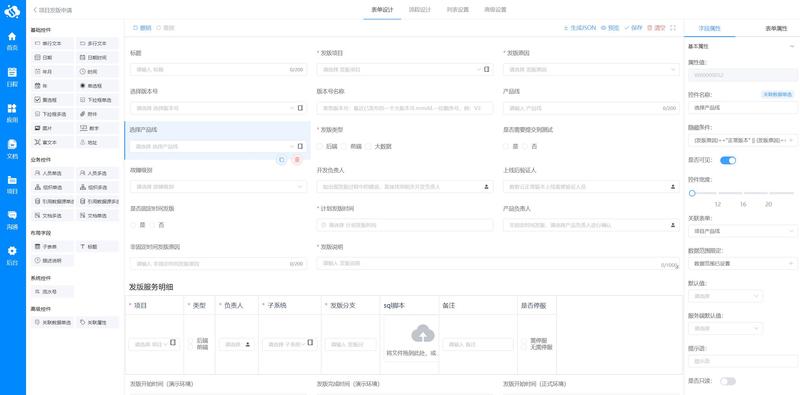
Task: Open the 故障级别 dropdown
Action: pyautogui.click(x=218, y=187)
